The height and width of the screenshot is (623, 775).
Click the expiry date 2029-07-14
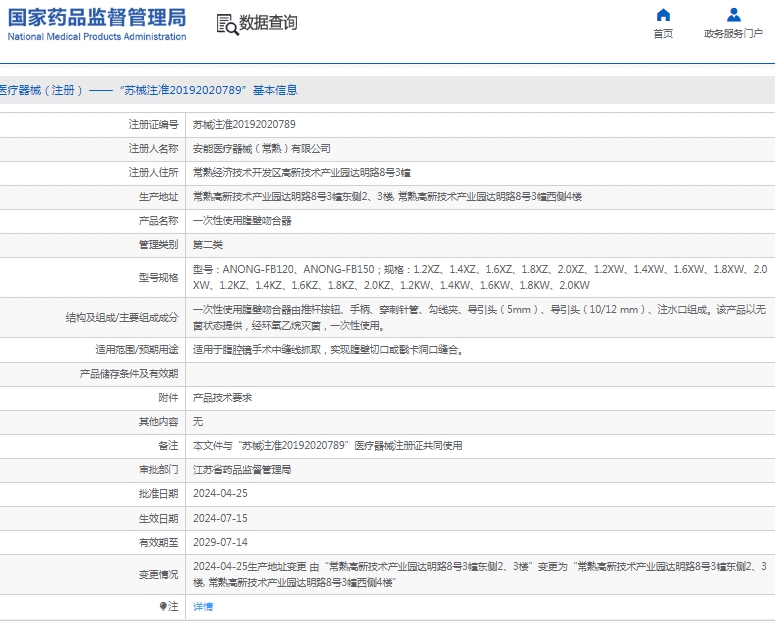coord(220,542)
